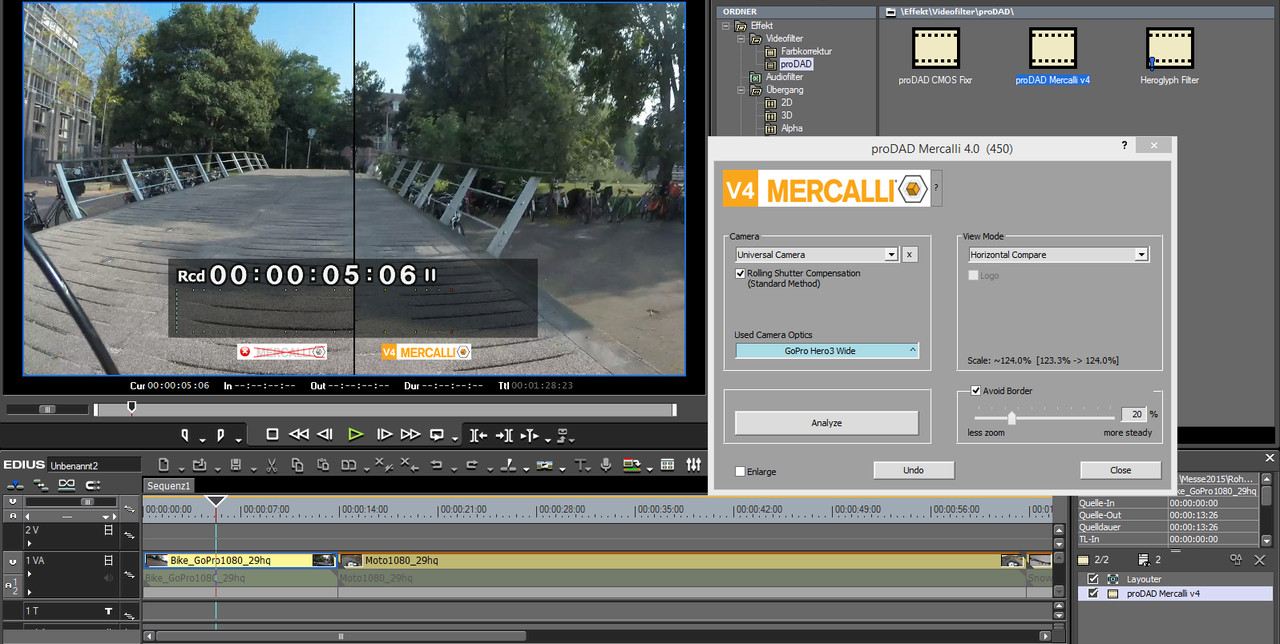Select the Farbkorrektur folder

tap(806, 51)
